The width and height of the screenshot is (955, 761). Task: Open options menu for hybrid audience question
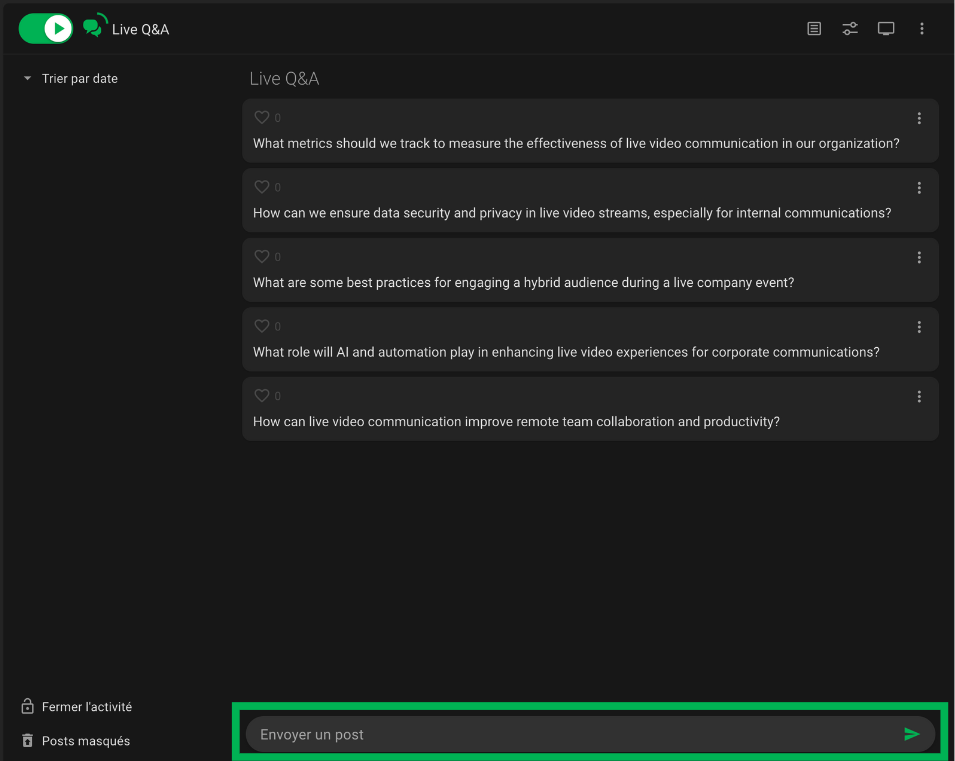919,258
